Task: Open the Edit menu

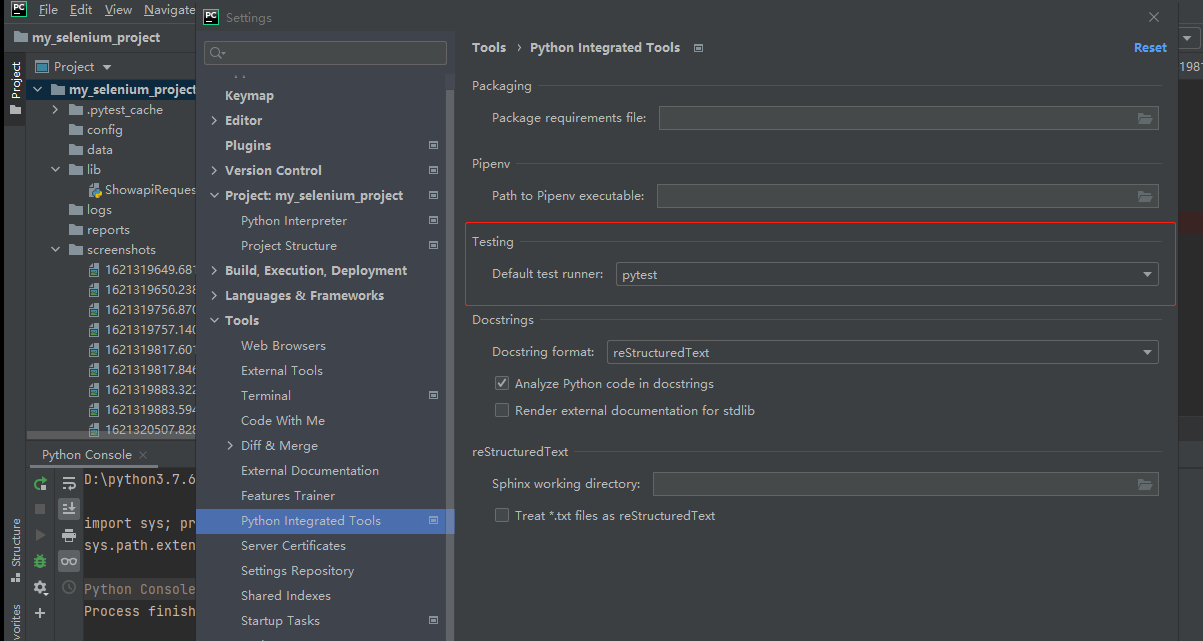Action: pos(81,9)
